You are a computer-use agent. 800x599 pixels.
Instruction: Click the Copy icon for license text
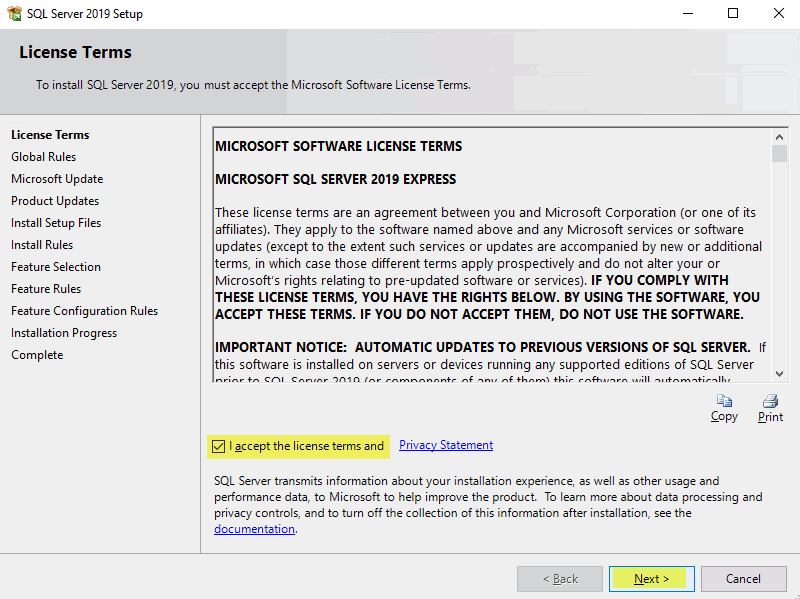[724, 401]
